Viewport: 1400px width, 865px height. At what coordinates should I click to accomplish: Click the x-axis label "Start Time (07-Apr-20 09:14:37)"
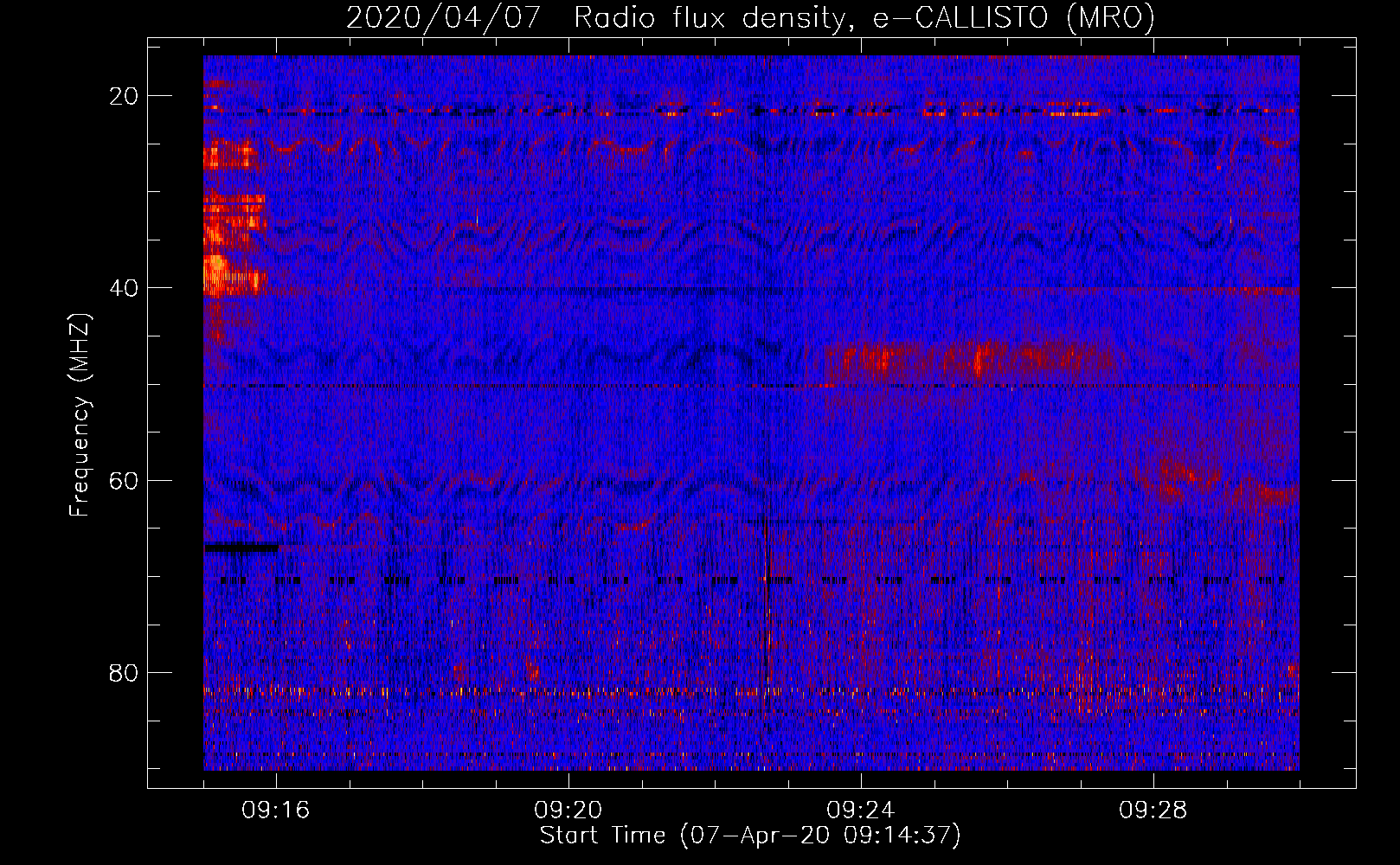tap(750, 836)
